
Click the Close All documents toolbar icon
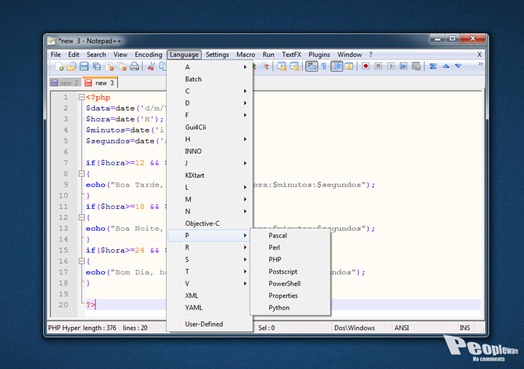coord(122,67)
